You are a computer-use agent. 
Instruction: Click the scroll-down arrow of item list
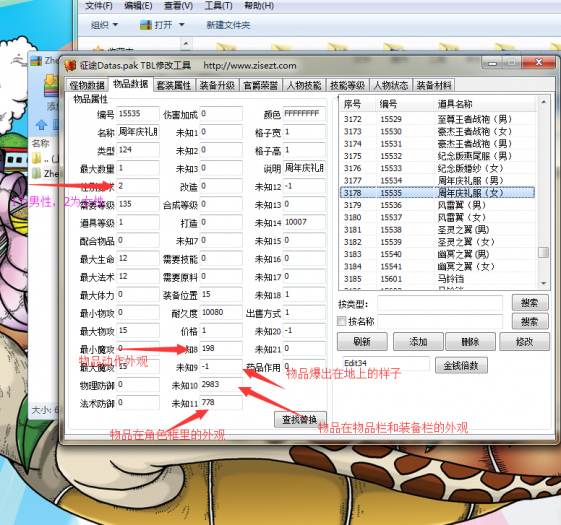(x=544, y=283)
